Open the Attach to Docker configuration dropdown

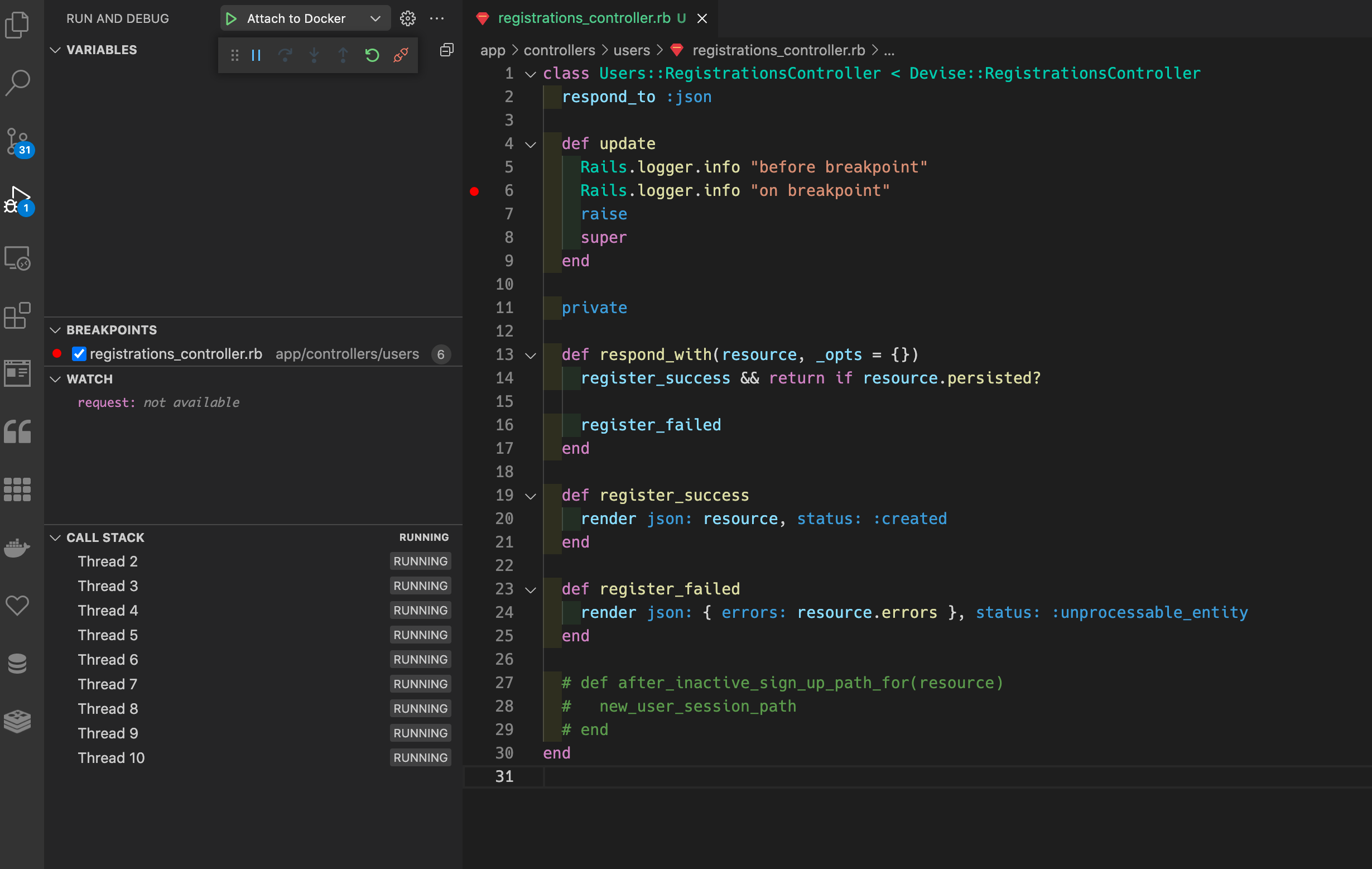click(376, 18)
